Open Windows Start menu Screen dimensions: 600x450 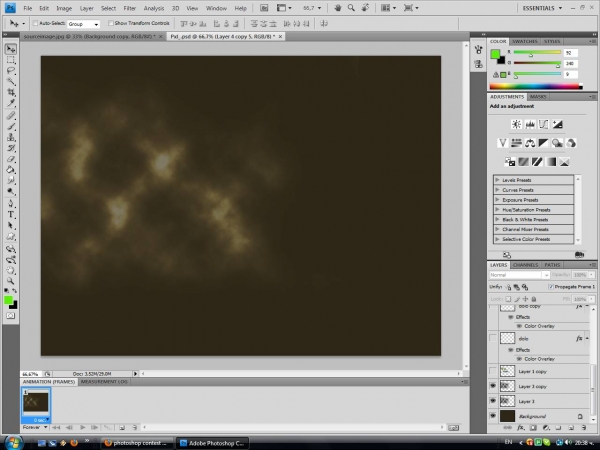13,443
